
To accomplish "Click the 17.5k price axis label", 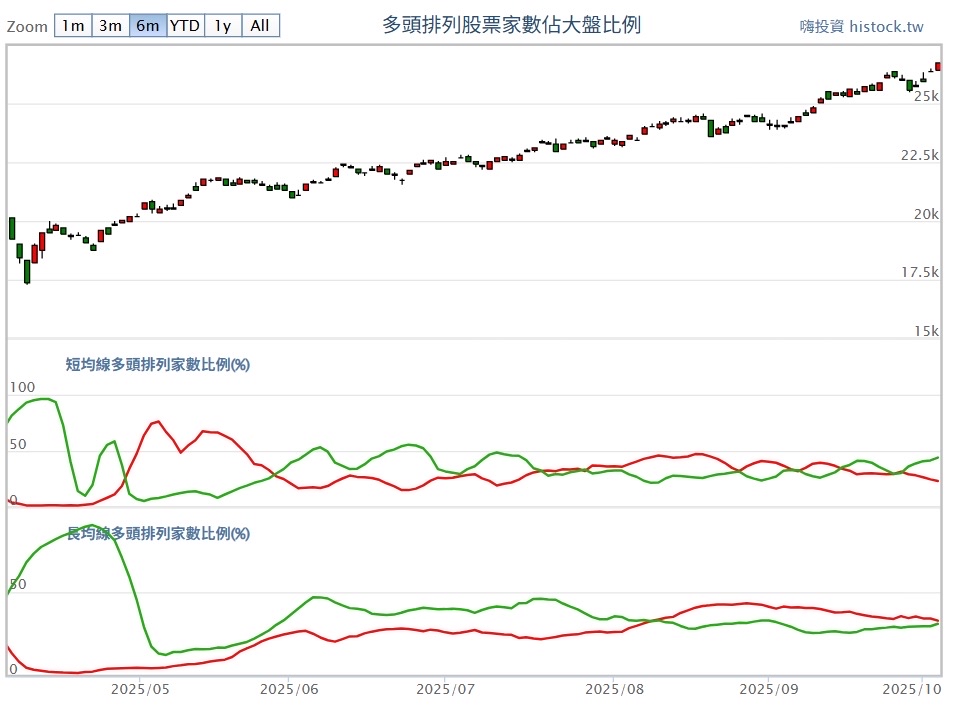I will [919, 272].
